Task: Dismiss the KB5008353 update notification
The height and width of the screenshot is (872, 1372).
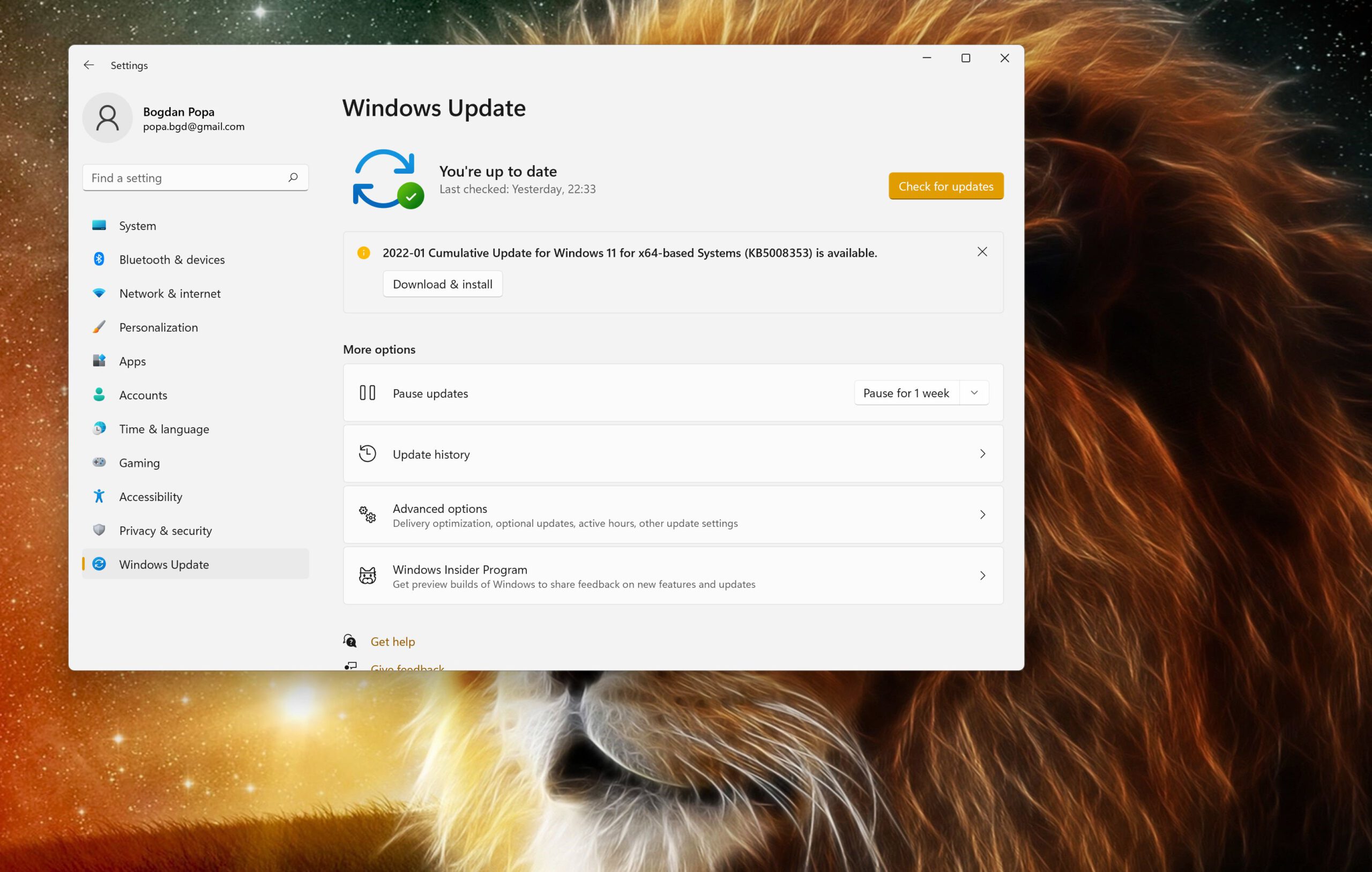Action: [x=982, y=252]
